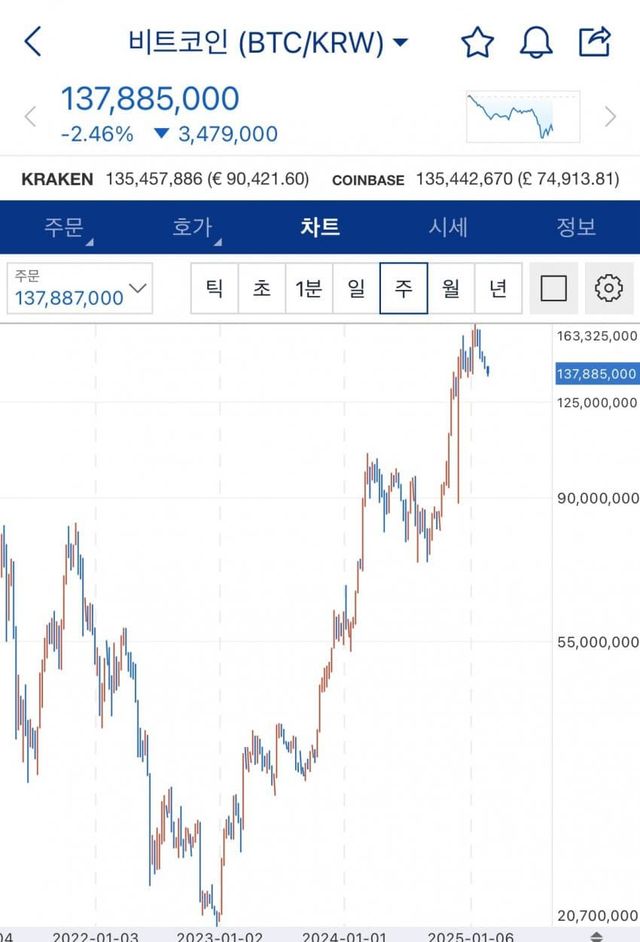This screenshot has height=942, width=640.
Task: Open the 주문 price dropdown
Action: point(80,289)
